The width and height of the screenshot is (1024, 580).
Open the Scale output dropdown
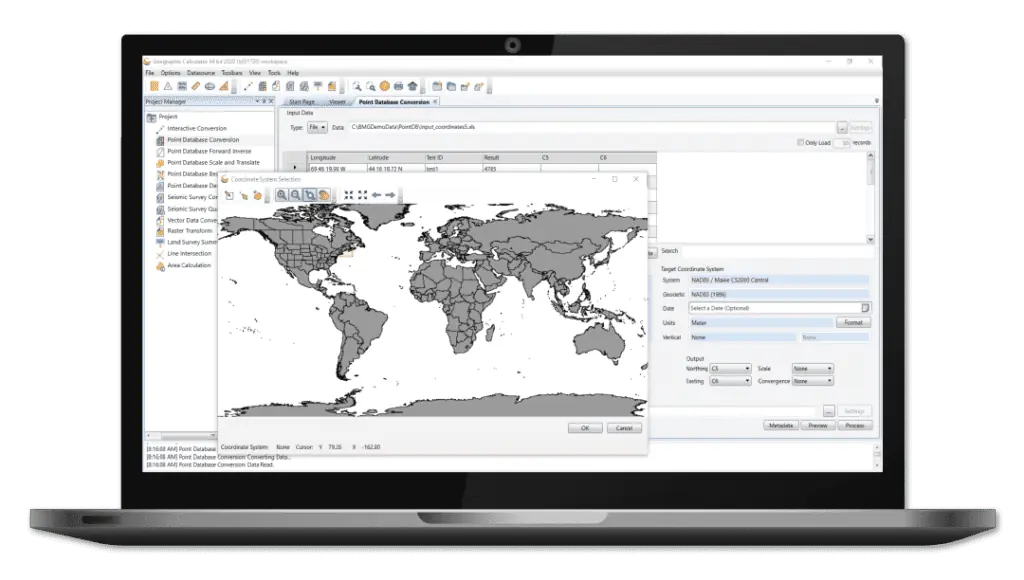pos(812,369)
